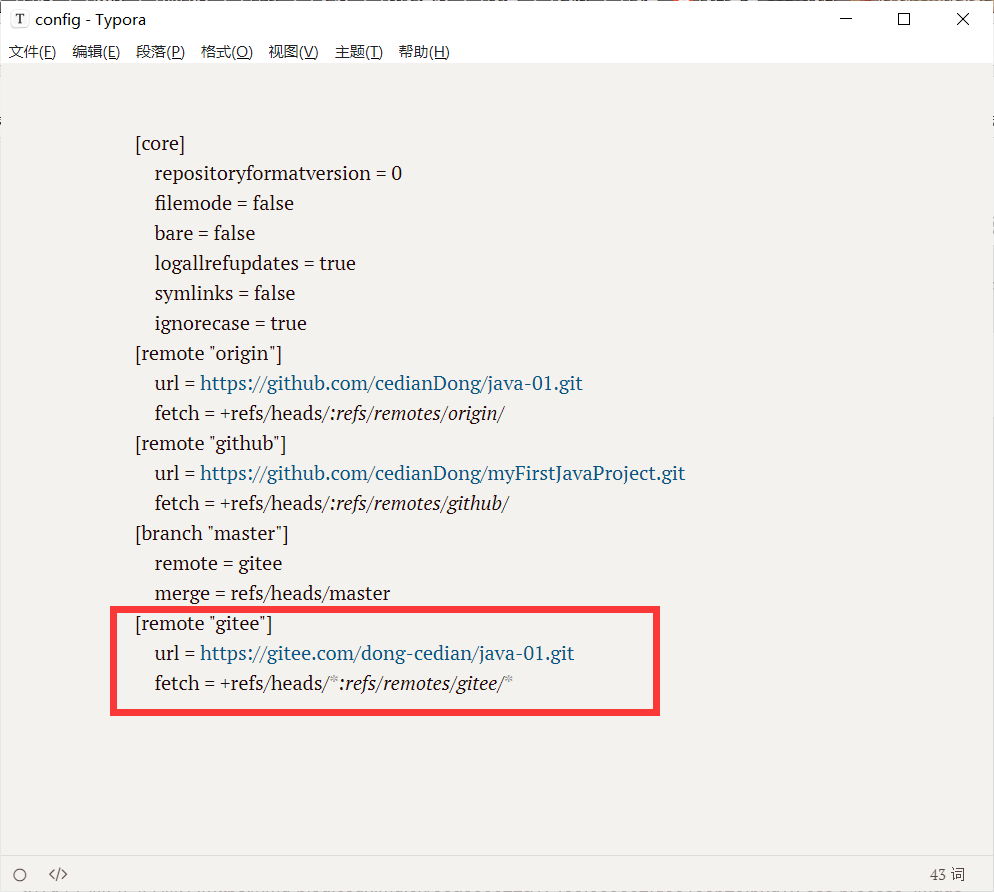
Task: Minimize the Typora window
Action: (846, 19)
